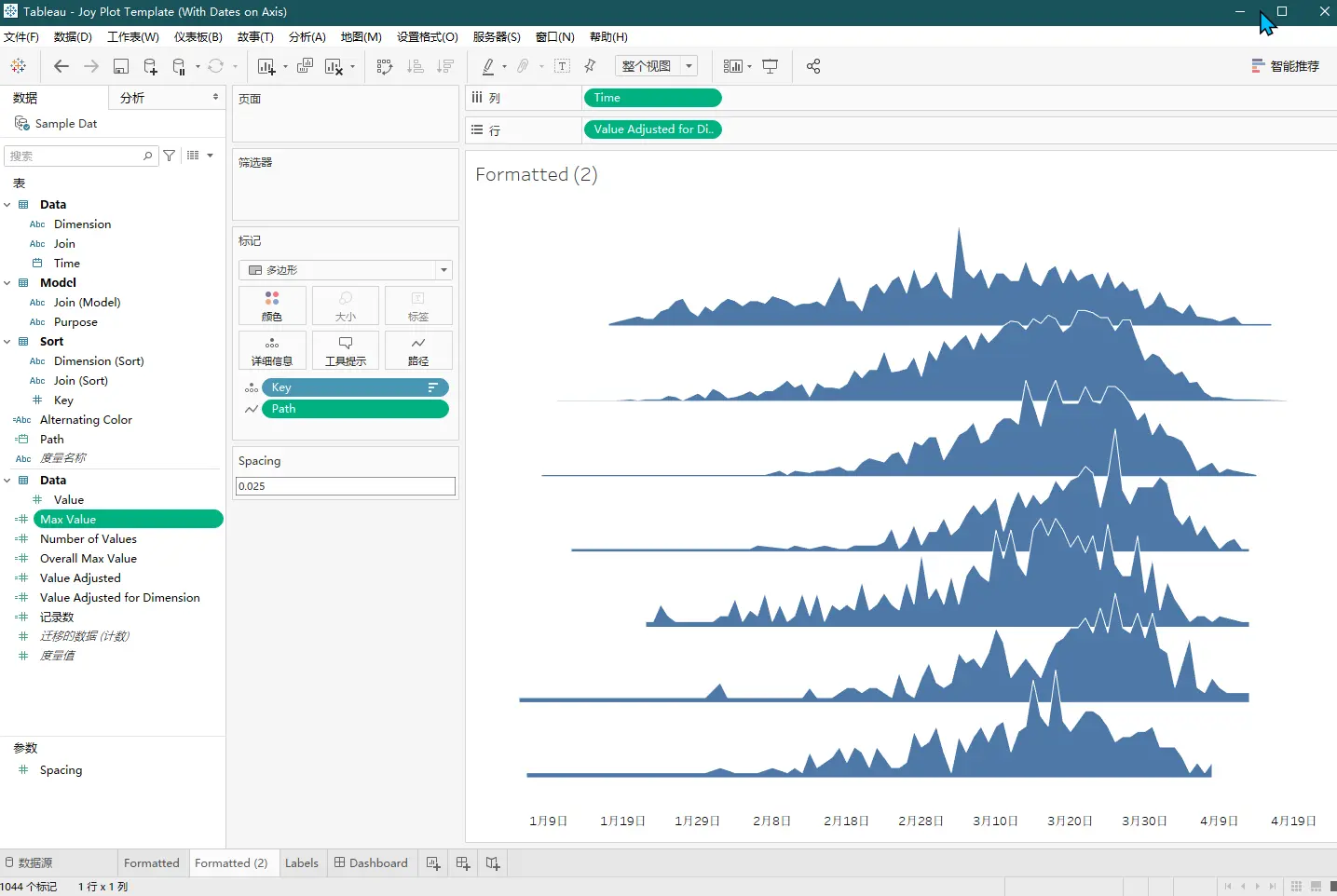The width and height of the screenshot is (1337, 896).
Task: Sort descending toolbar icon
Action: [x=445, y=66]
